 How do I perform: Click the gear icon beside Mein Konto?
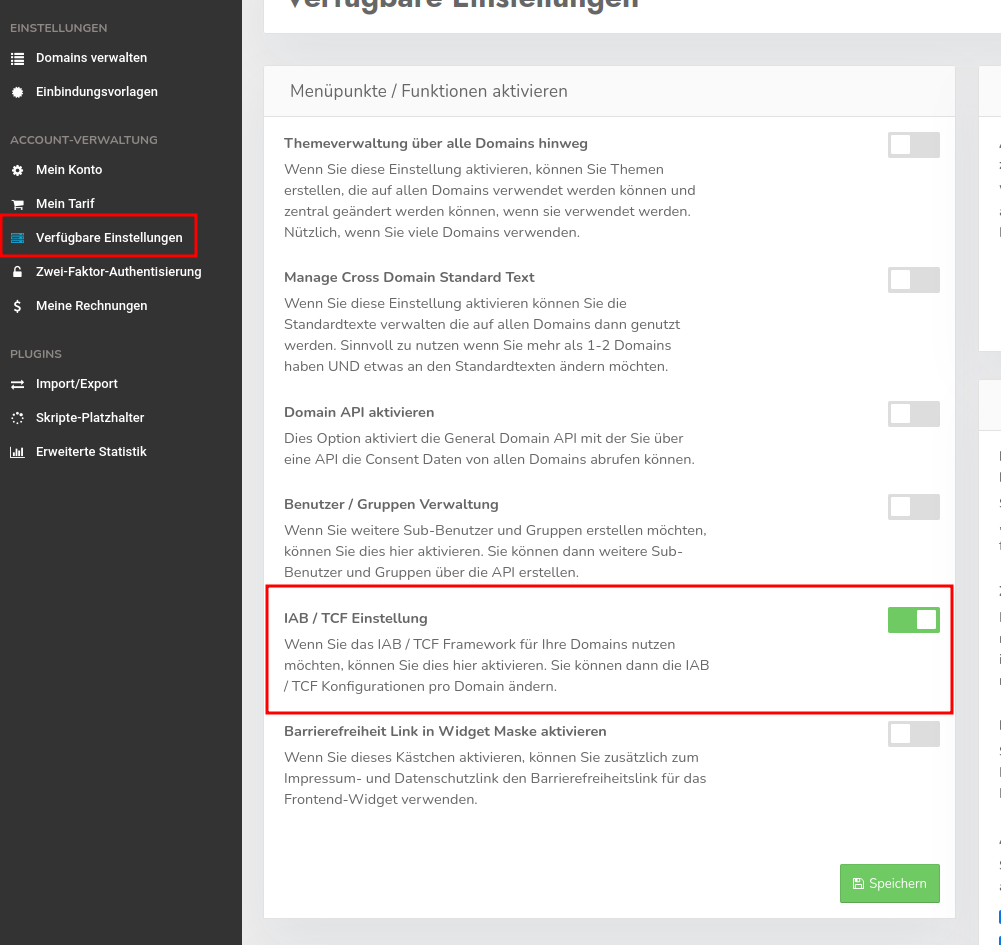click(x=17, y=170)
